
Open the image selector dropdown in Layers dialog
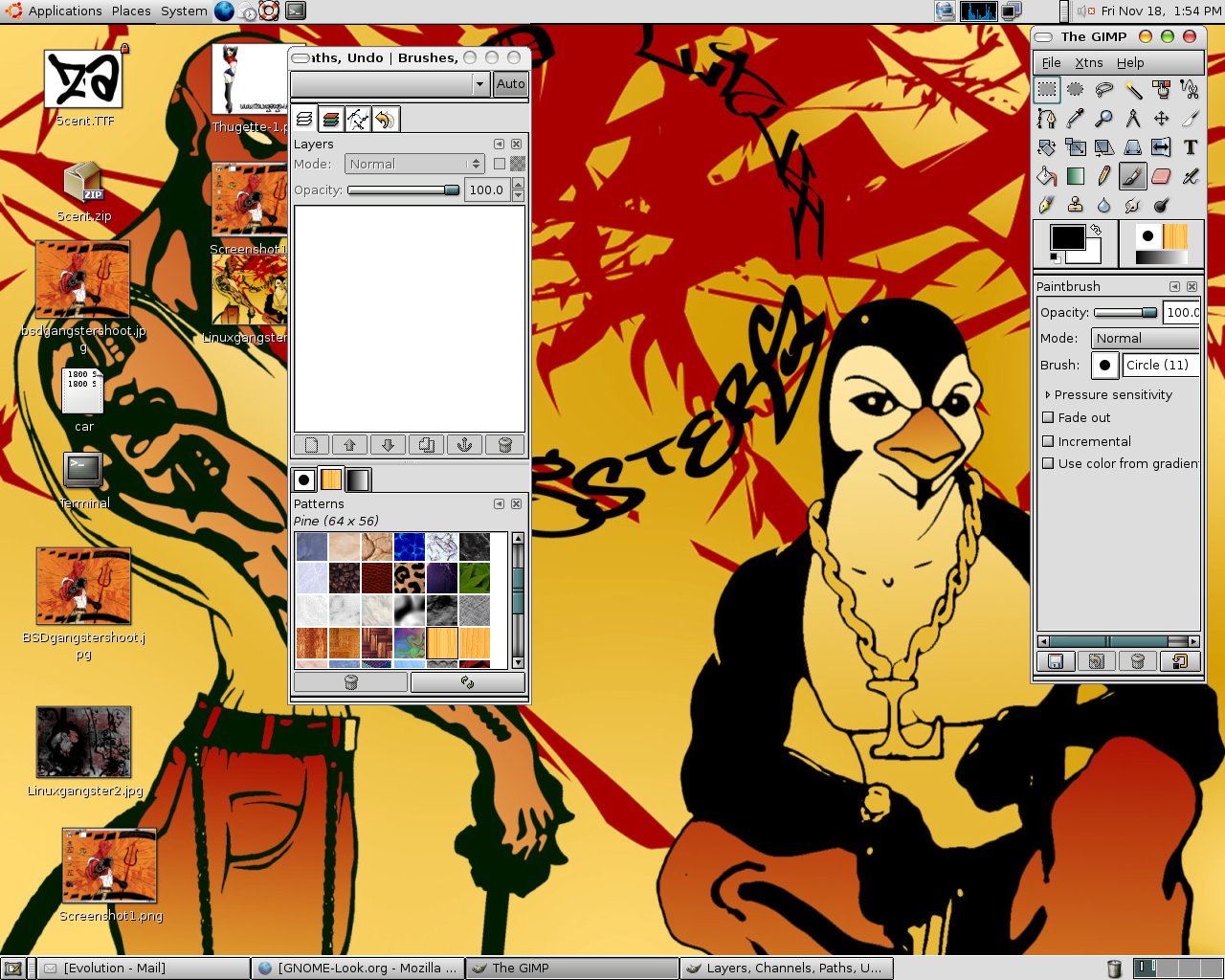click(x=390, y=84)
